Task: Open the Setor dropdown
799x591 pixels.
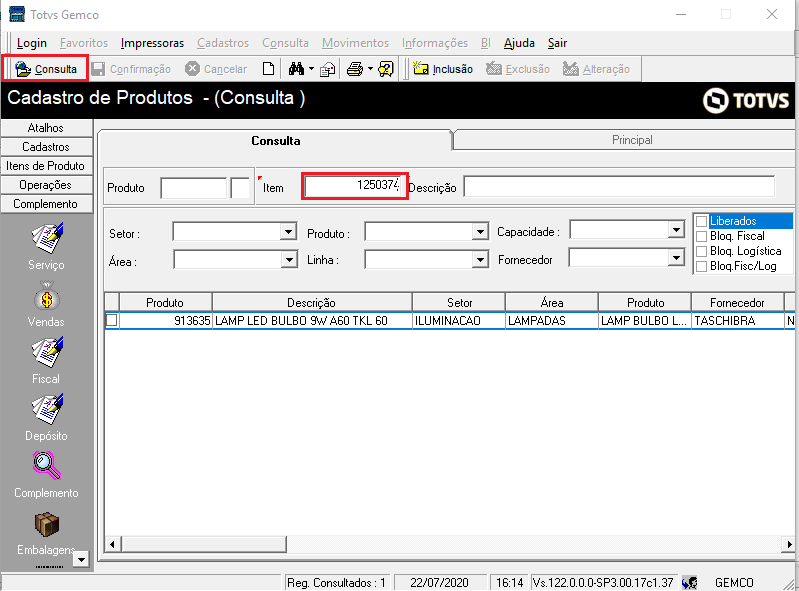Action: (x=288, y=232)
